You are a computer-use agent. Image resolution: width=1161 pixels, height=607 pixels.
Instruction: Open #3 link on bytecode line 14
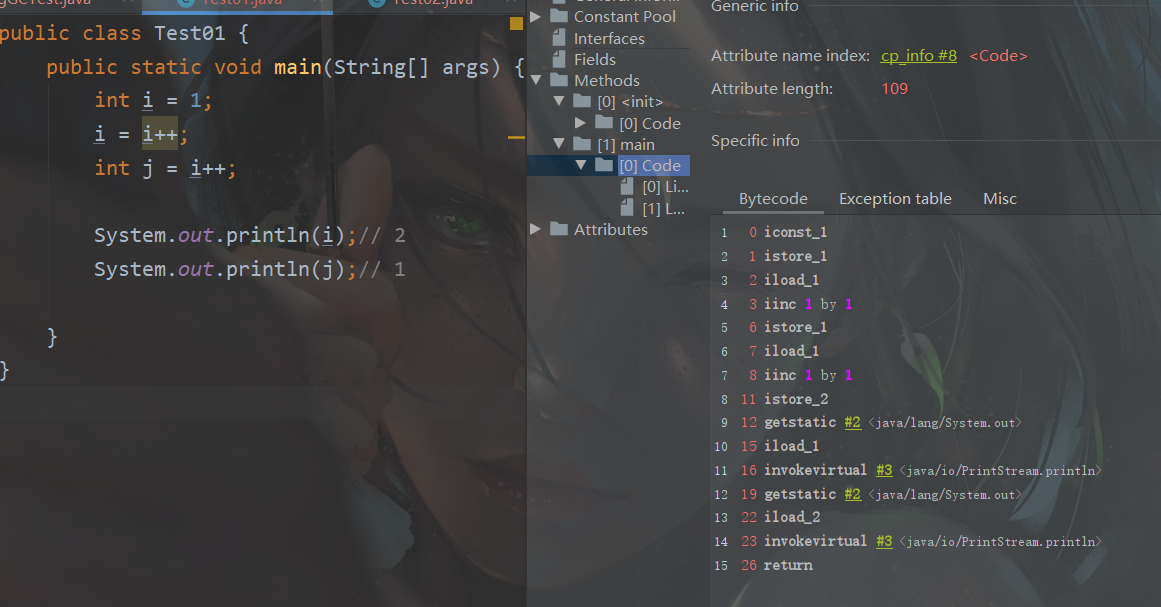tap(884, 541)
